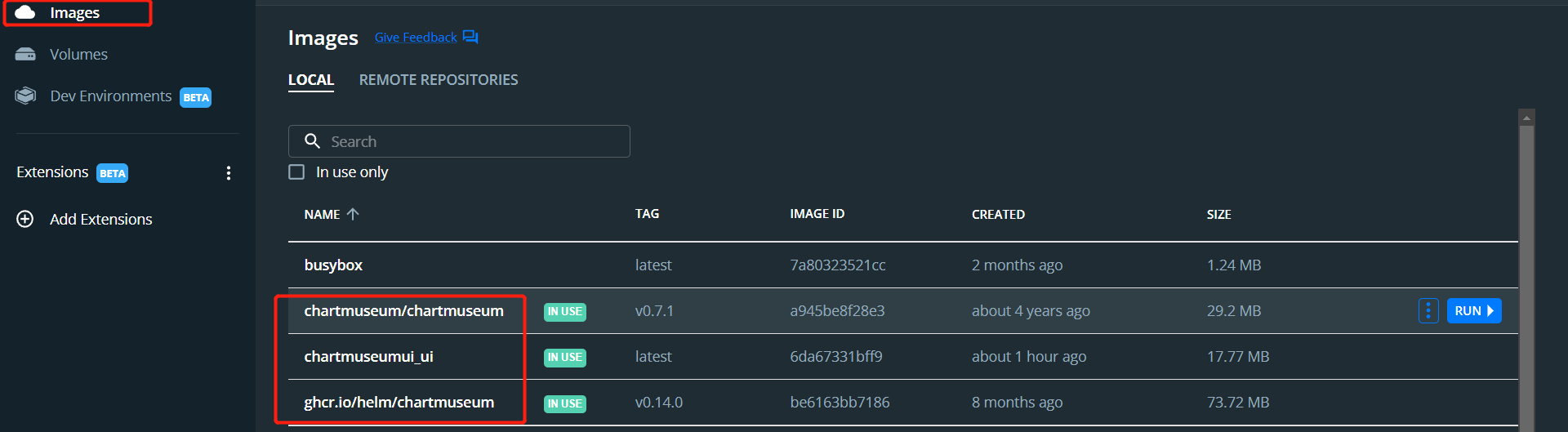Click the Give Feedback link
This screenshot has height=432, width=1568.
[x=416, y=38]
